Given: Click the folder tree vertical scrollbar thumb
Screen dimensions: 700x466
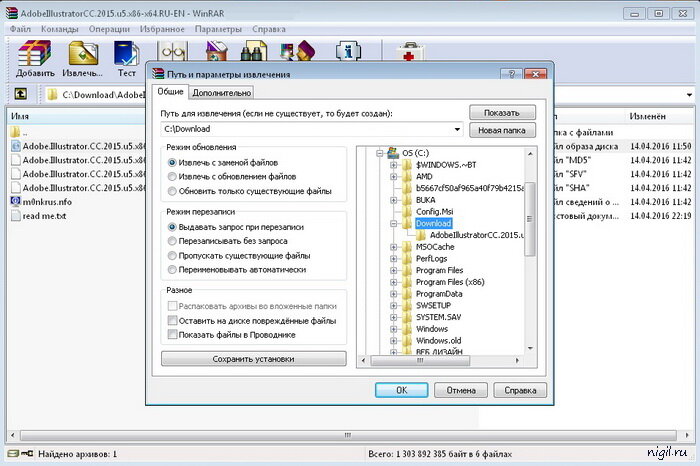Looking at the screenshot, I should (x=530, y=219).
